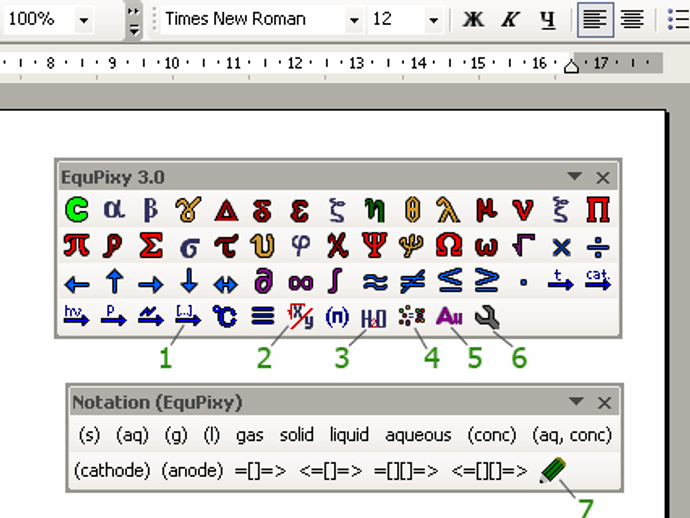Insert the beta symbol
The width and height of the screenshot is (690, 518).
[150, 209]
